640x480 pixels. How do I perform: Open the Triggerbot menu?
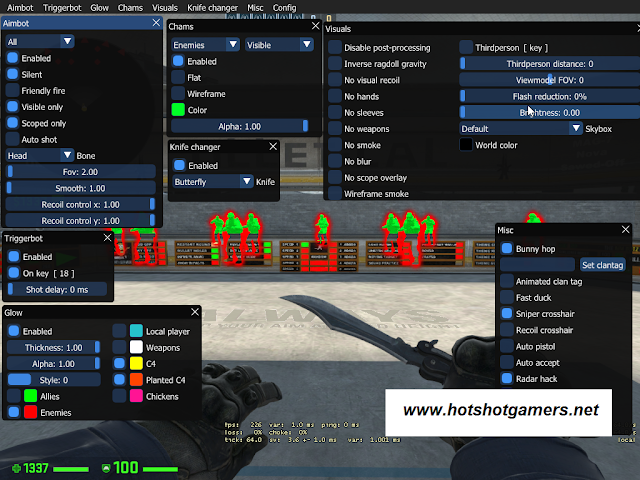point(62,8)
